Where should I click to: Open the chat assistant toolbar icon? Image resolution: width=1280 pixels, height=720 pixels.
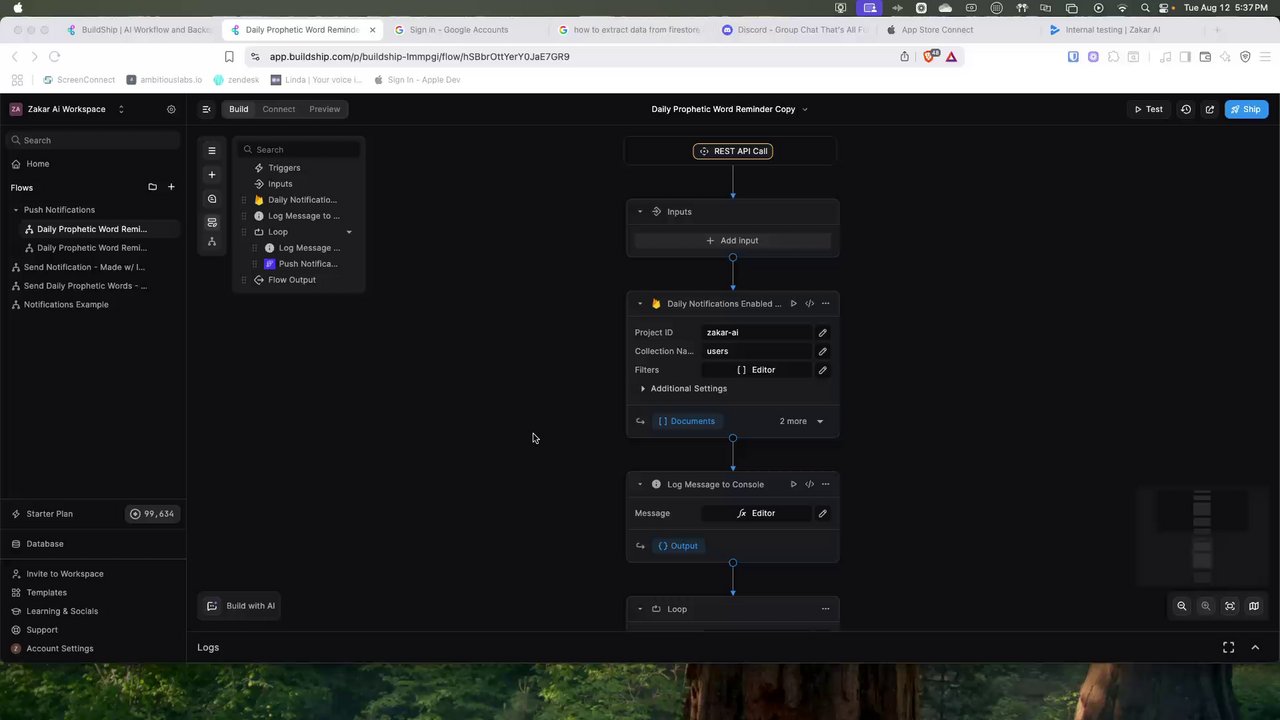[x=212, y=199]
